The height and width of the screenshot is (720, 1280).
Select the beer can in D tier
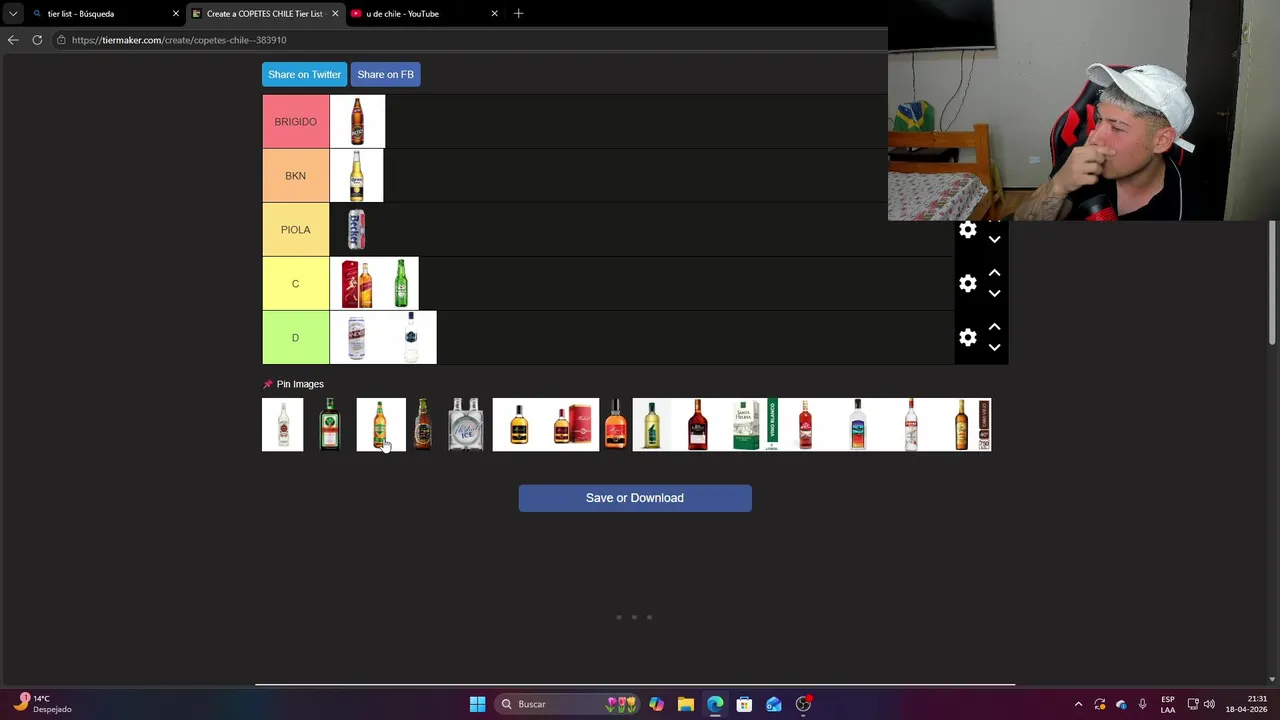(356, 338)
